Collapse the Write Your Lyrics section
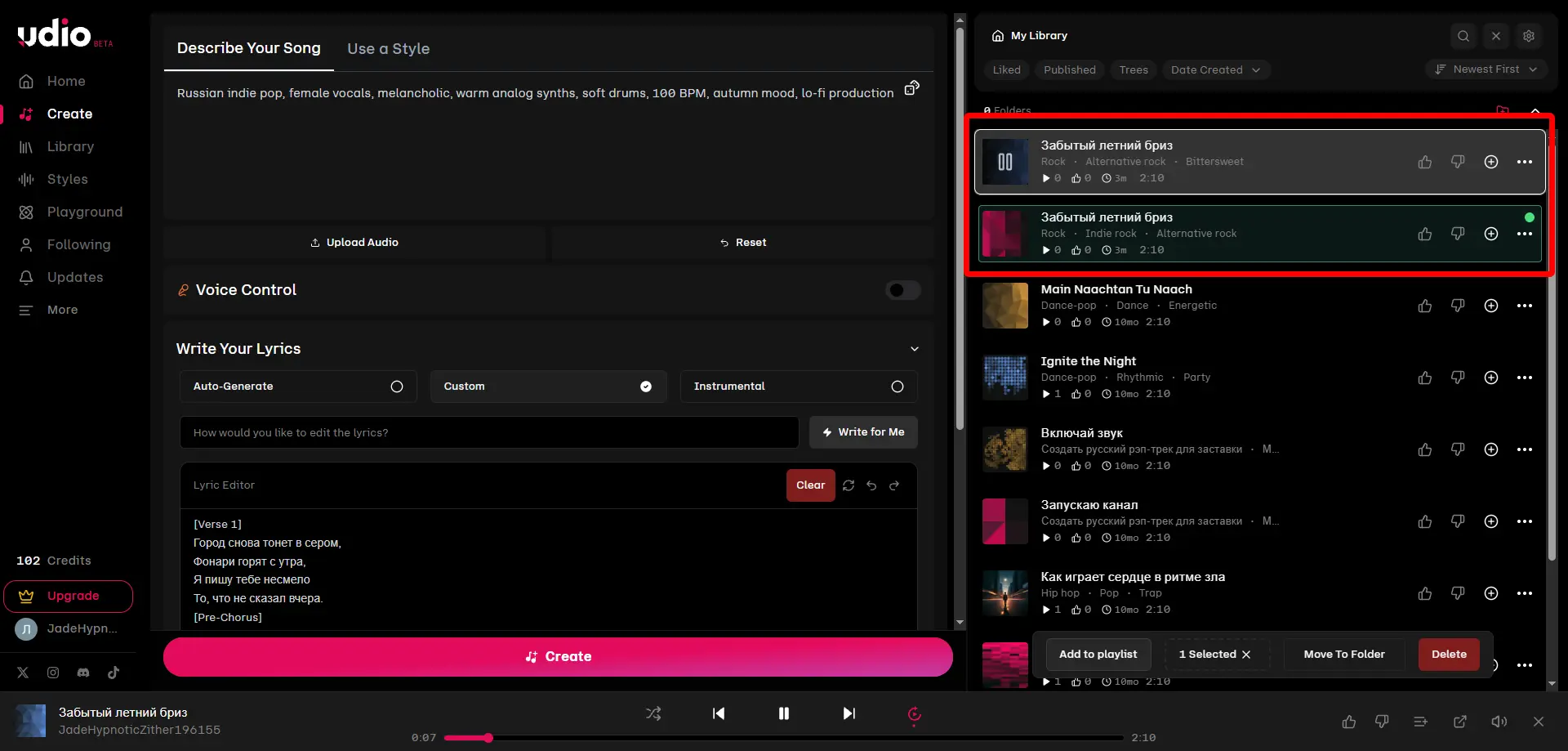Image resolution: width=1568 pixels, height=751 pixels. click(915, 349)
